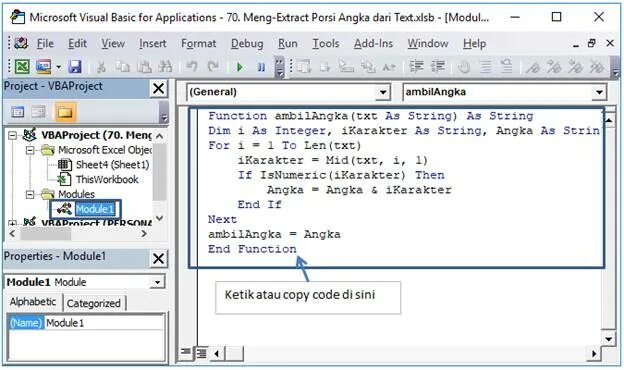Open the Window menu
The image size is (624, 370).
(428, 43)
